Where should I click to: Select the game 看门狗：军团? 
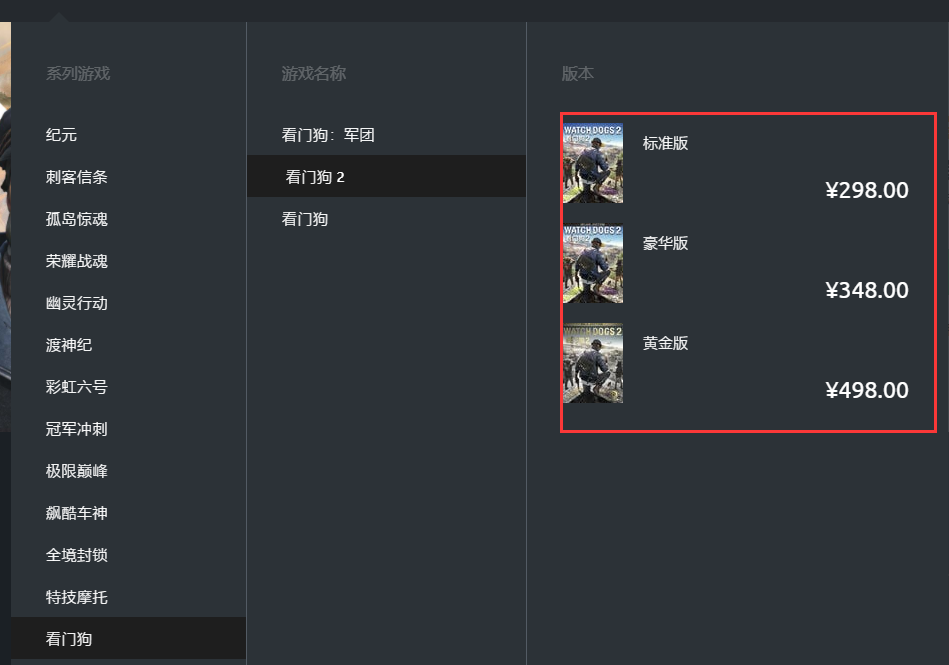pyautogui.click(x=328, y=135)
